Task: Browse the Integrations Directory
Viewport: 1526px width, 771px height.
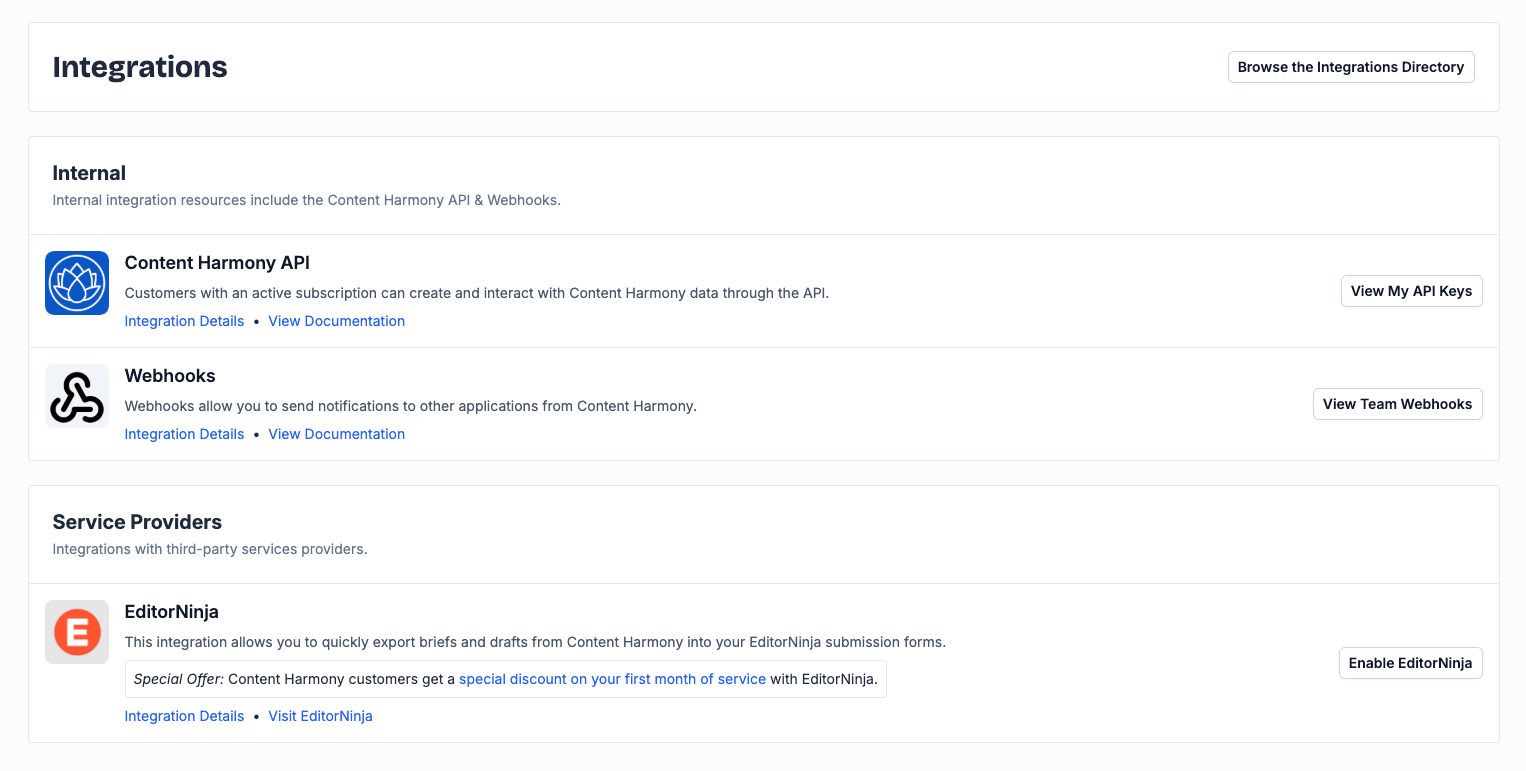Action: pos(1350,67)
